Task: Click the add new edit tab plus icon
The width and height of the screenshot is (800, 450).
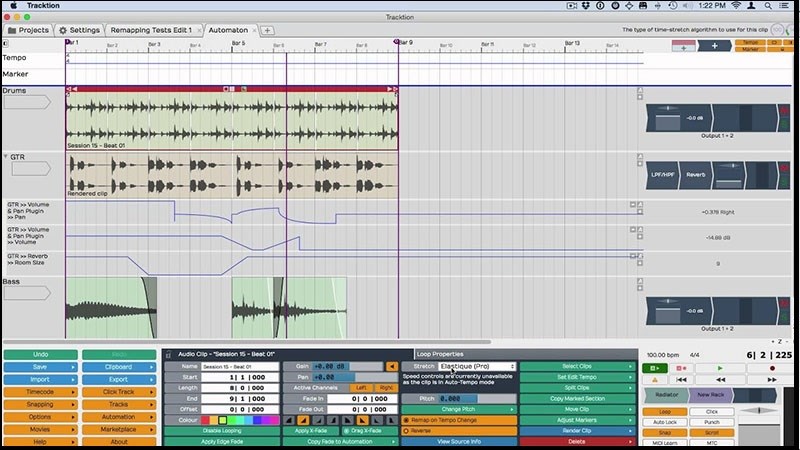Action: pos(268,30)
